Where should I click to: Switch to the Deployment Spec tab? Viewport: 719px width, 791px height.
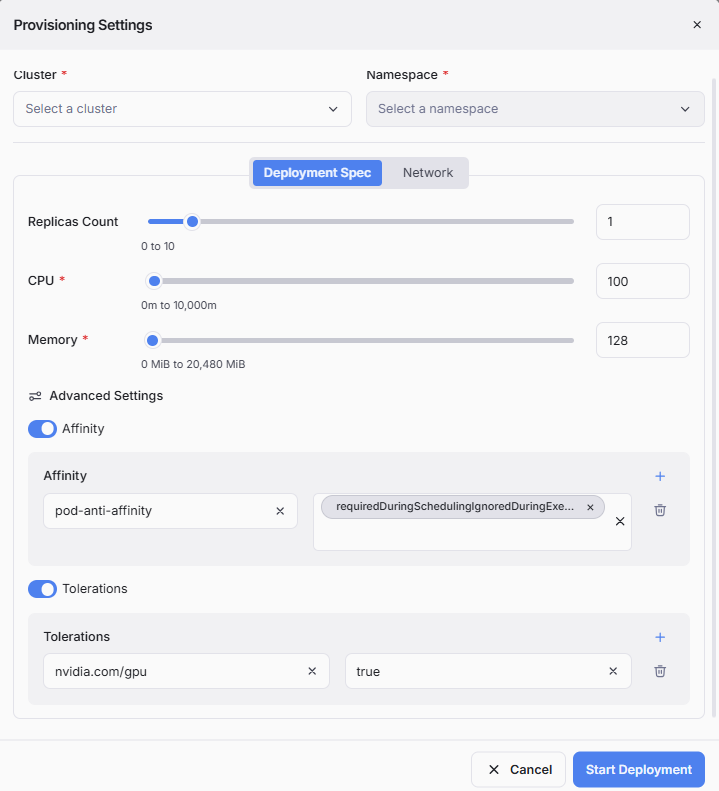[317, 173]
